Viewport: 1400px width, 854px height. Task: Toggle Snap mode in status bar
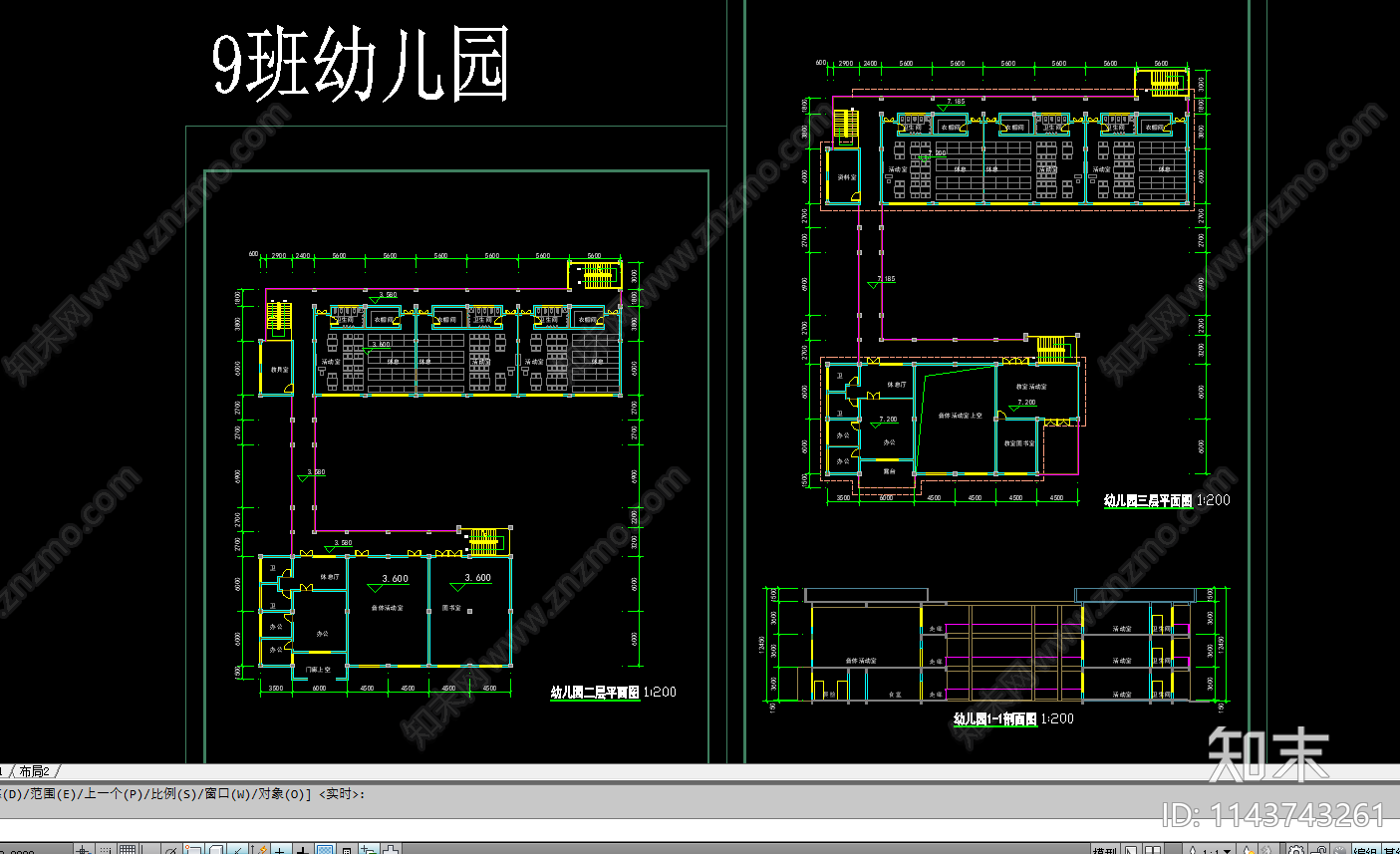tap(105, 849)
